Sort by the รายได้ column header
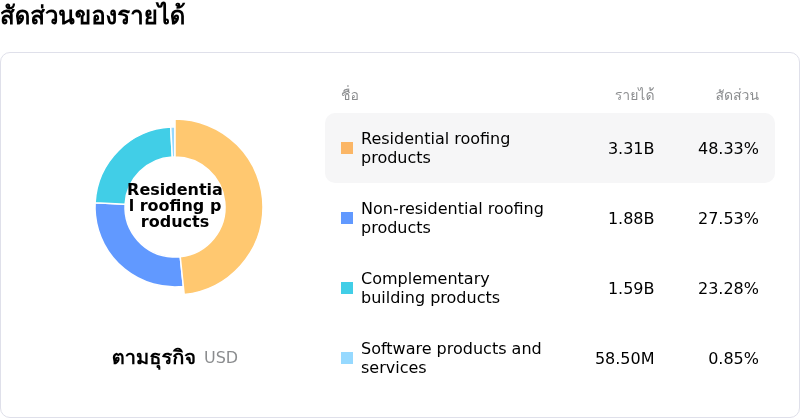 coord(634,95)
